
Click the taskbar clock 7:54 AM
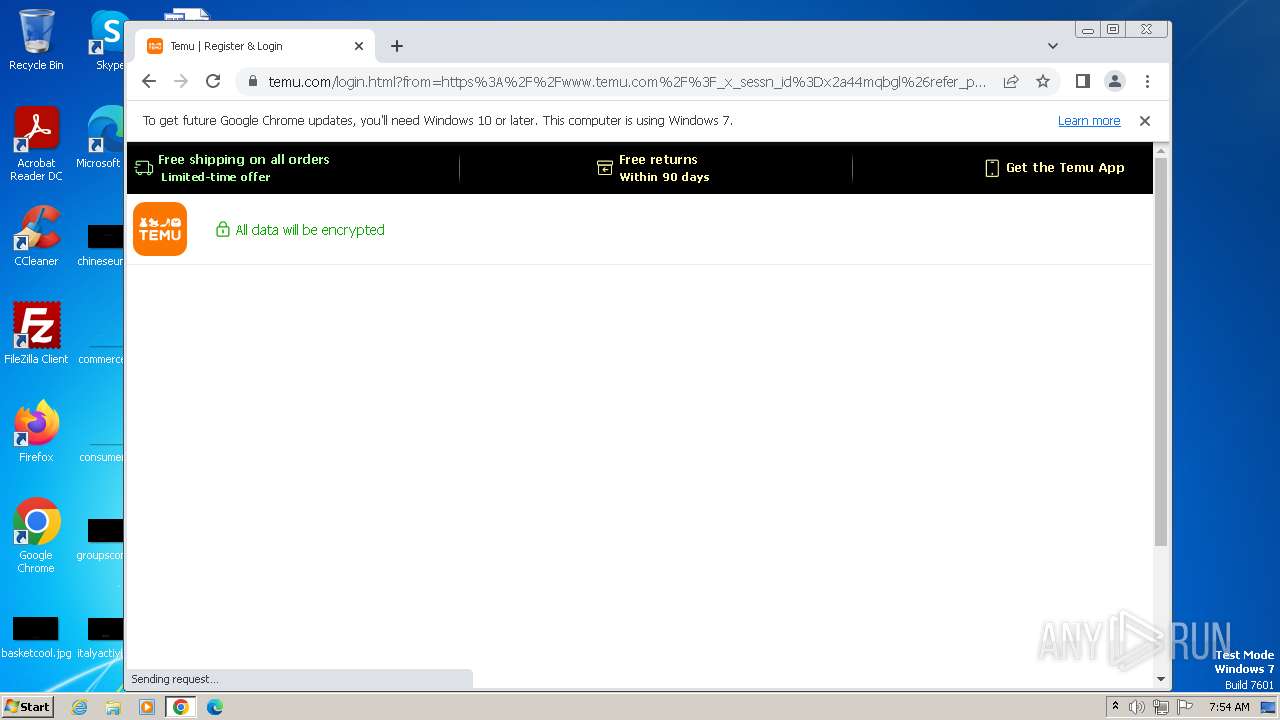(1229, 707)
